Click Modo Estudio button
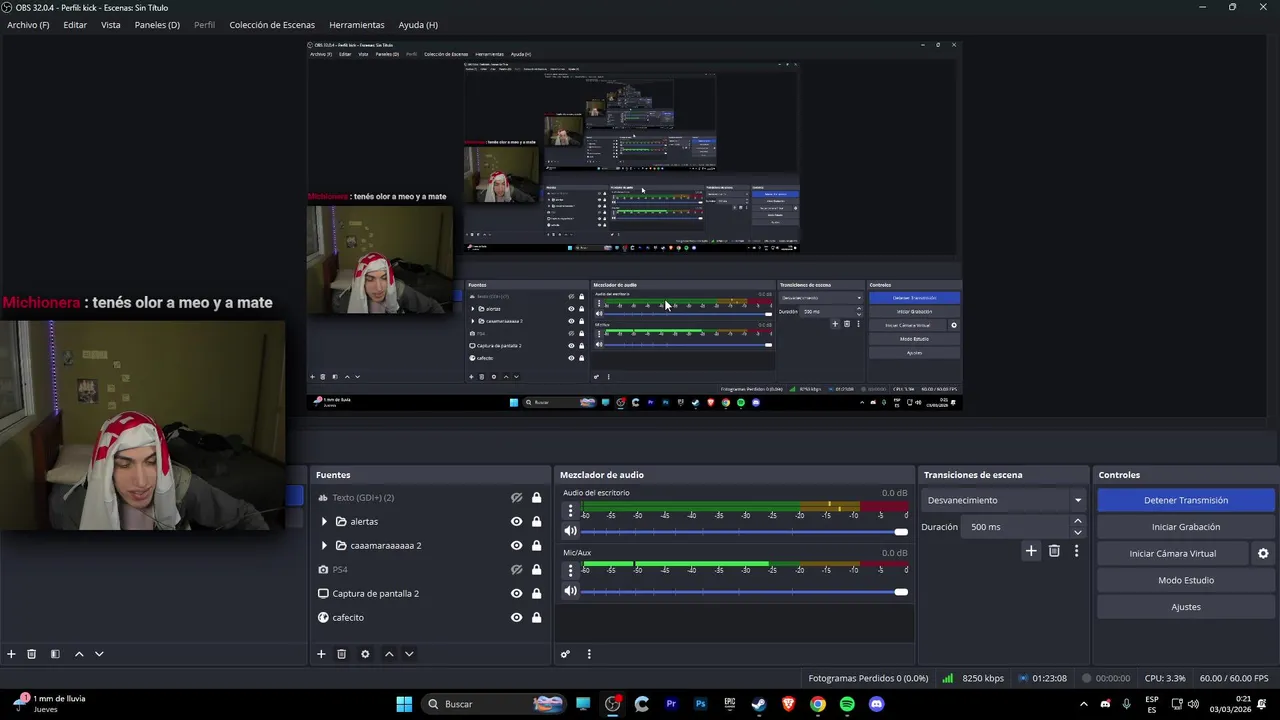Image resolution: width=1280 pixels, height=720 pixels. tap(1186, 580)
